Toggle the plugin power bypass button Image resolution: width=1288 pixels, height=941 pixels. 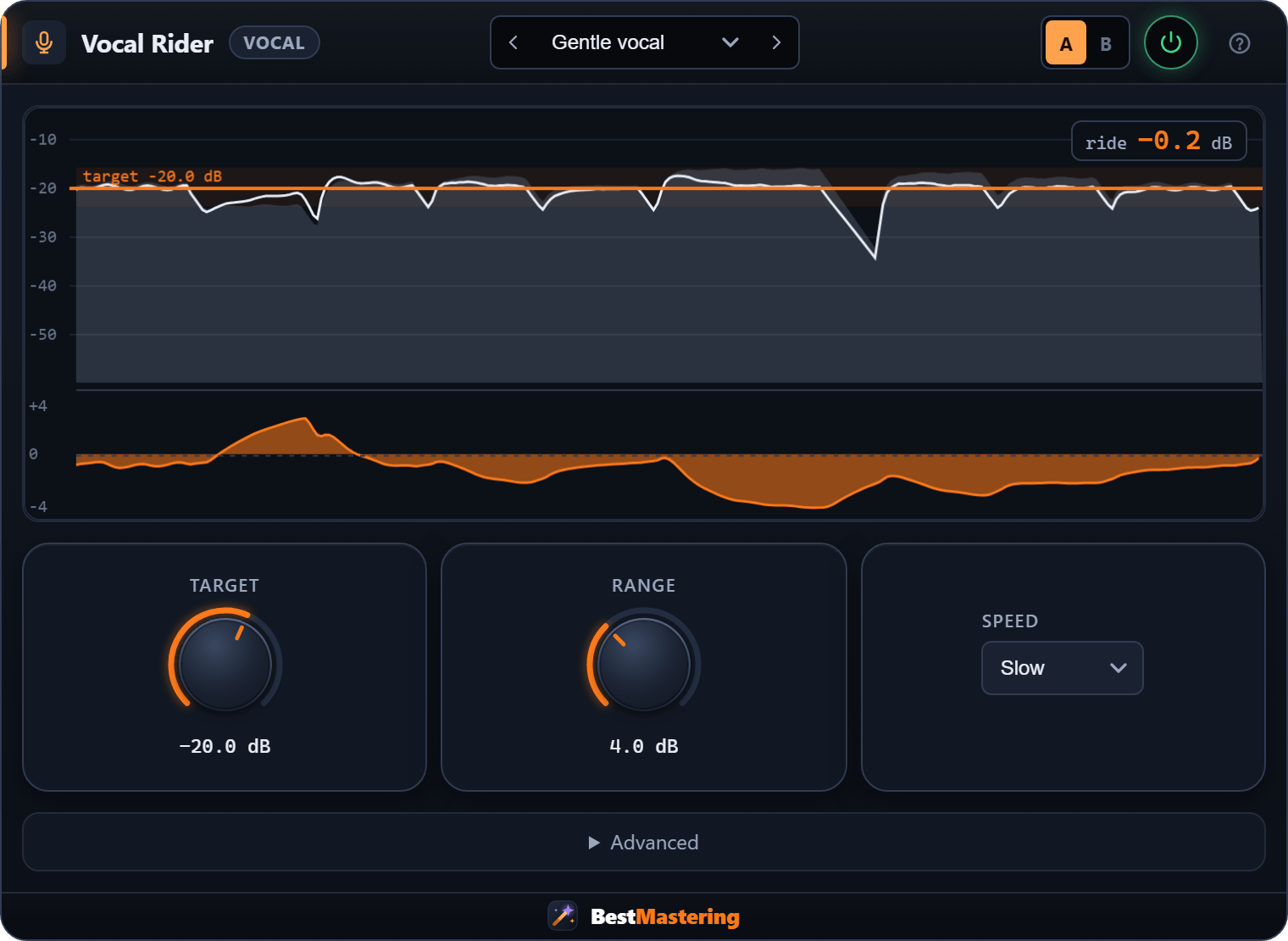[x=1170, y=42]
